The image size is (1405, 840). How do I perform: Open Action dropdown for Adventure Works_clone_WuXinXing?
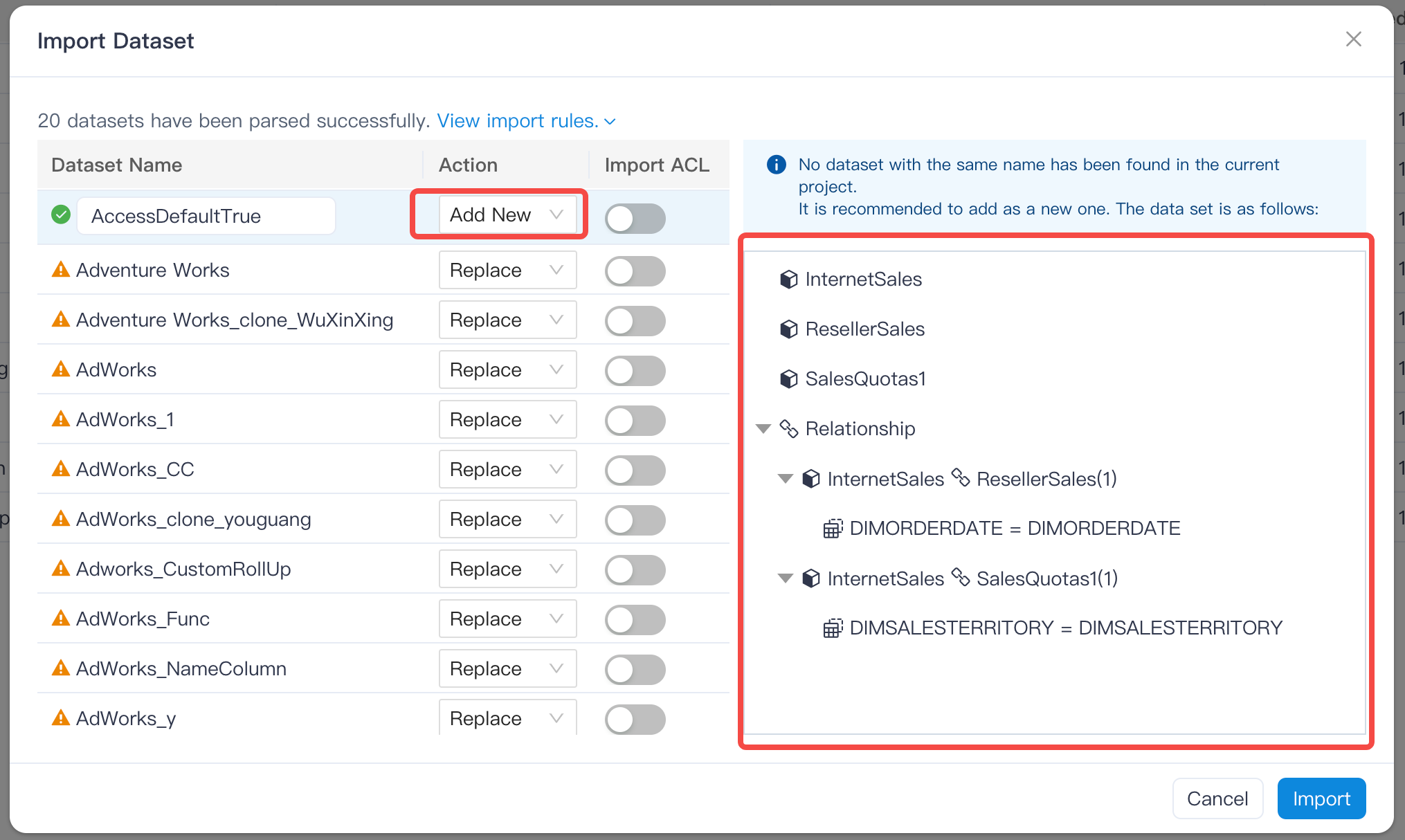(507, 320)
